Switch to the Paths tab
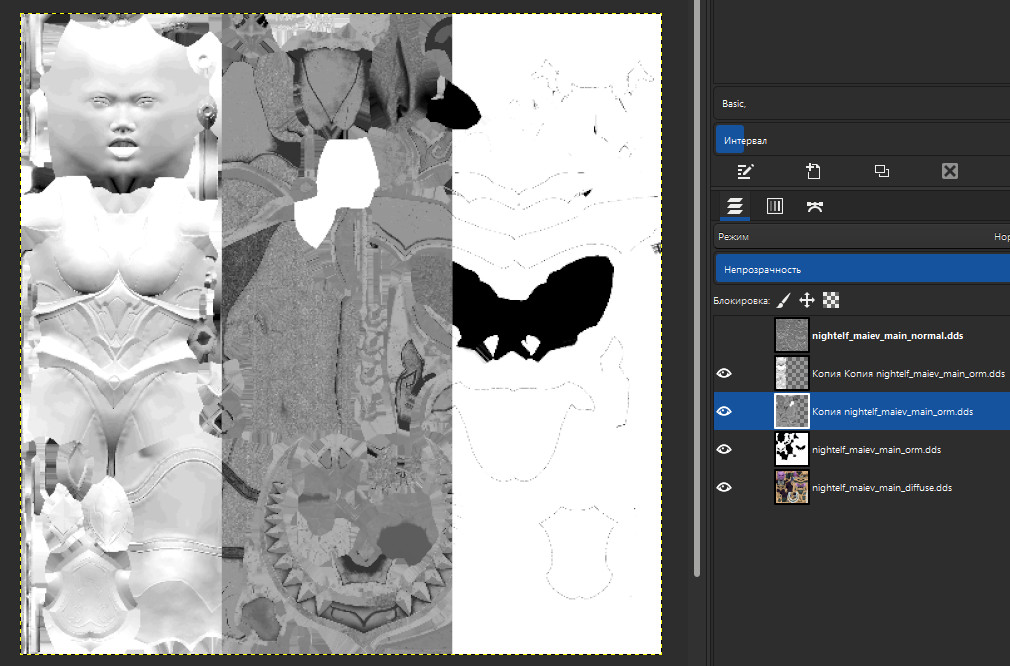The height and width of the screenshot is (666, 1010). tap(815, 206)
